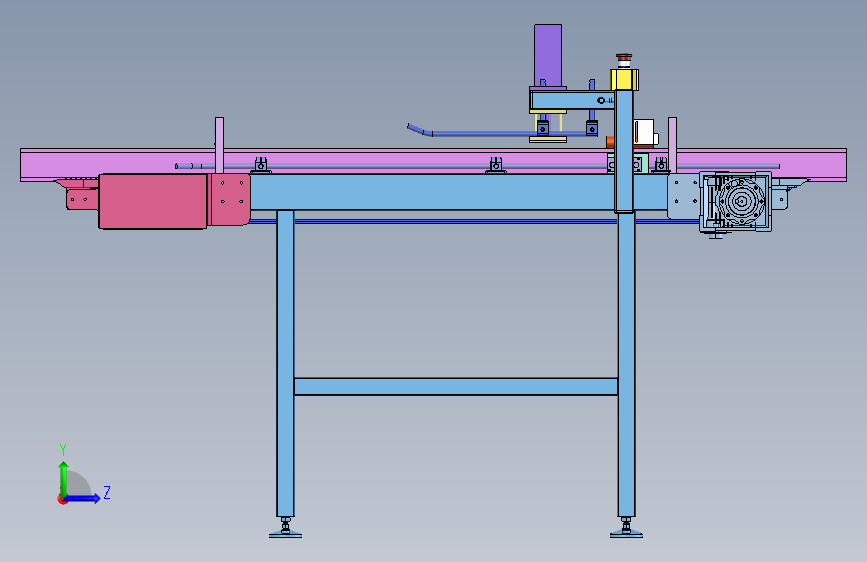Click the red emergency stop button
Image resolution: width=867 pixels, height=562 pixels.
624,59
